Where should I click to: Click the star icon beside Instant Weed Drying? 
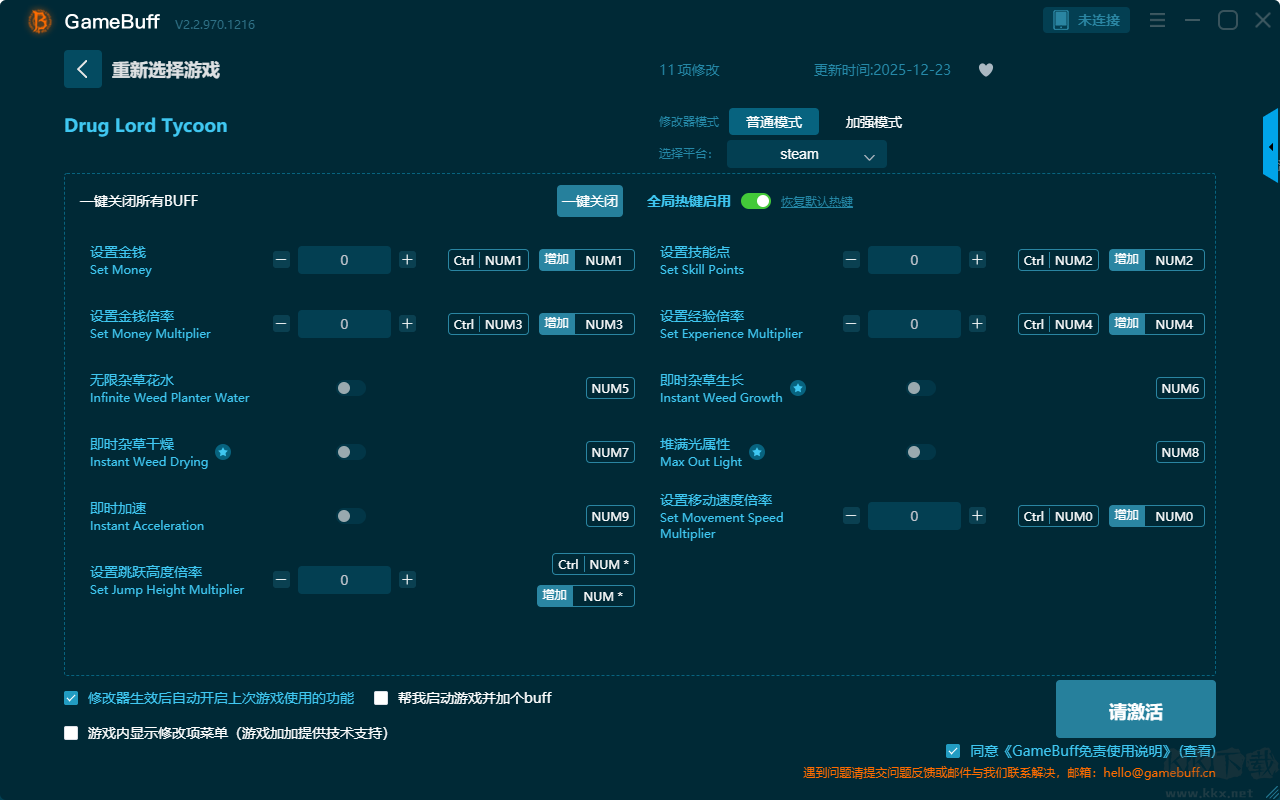pos(223,452)
